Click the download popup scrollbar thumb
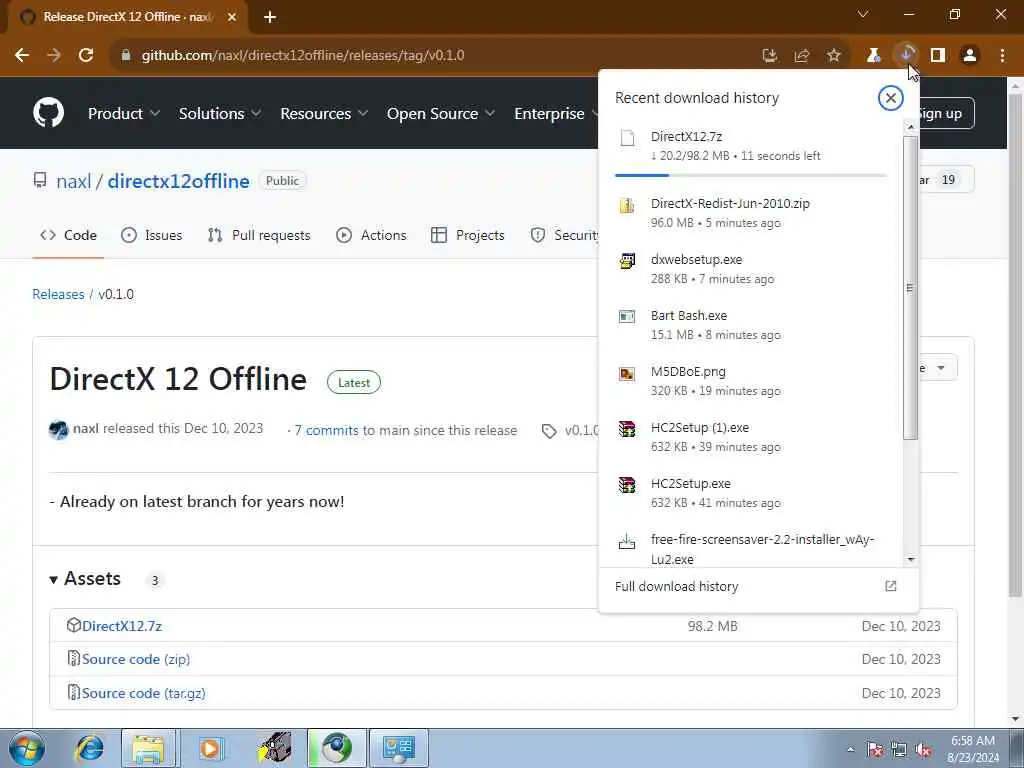This screenshot has height=768, width=1024. click(x=910, y=287)
